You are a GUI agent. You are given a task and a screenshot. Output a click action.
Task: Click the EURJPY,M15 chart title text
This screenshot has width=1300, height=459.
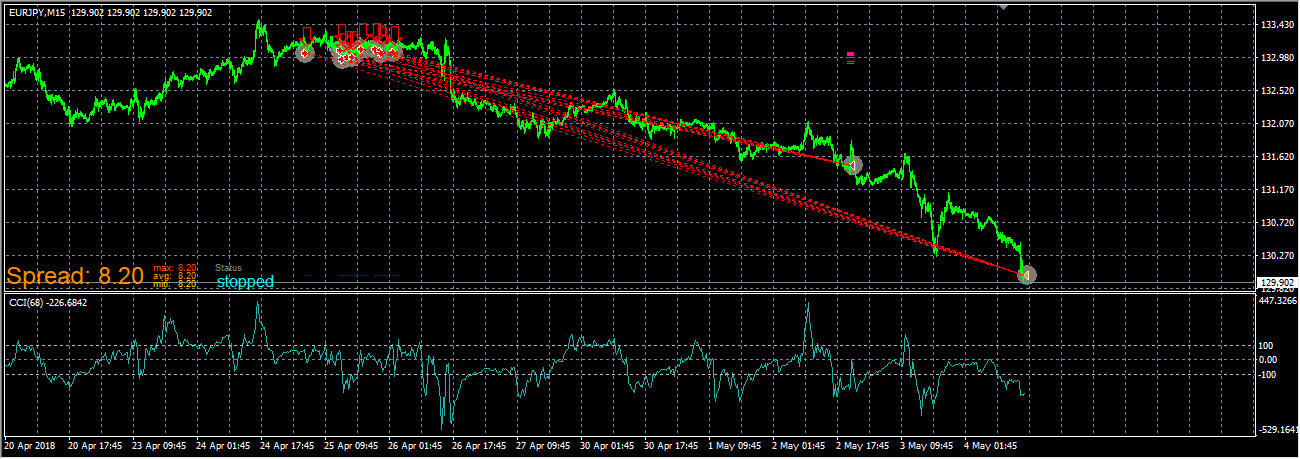pyautogui.click(x=37, y=13)
